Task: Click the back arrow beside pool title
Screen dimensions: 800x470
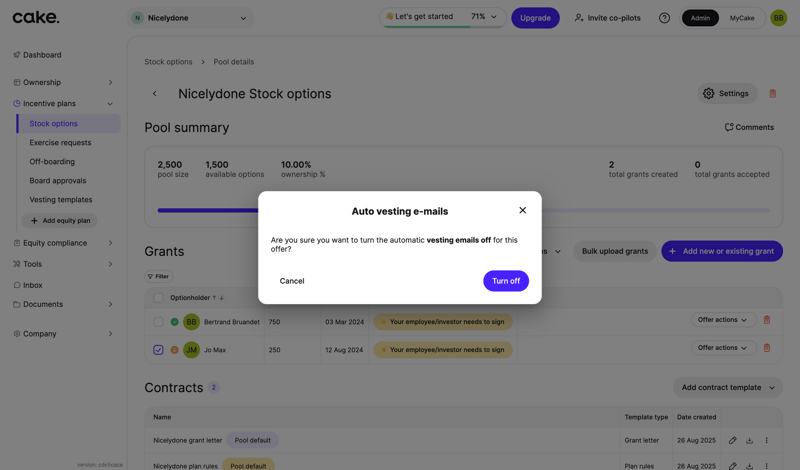Action: pos(155,94)
